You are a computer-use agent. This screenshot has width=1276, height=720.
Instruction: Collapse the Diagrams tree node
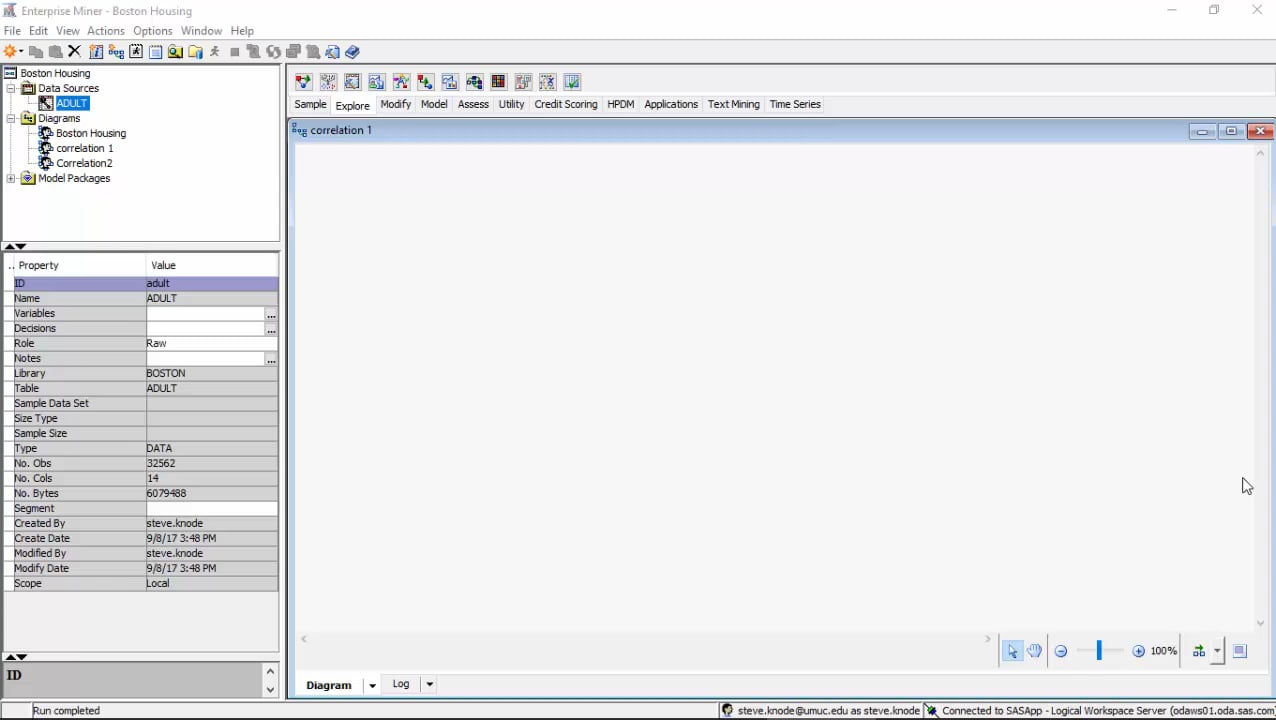pyautogui.click(x=11, y=118)
